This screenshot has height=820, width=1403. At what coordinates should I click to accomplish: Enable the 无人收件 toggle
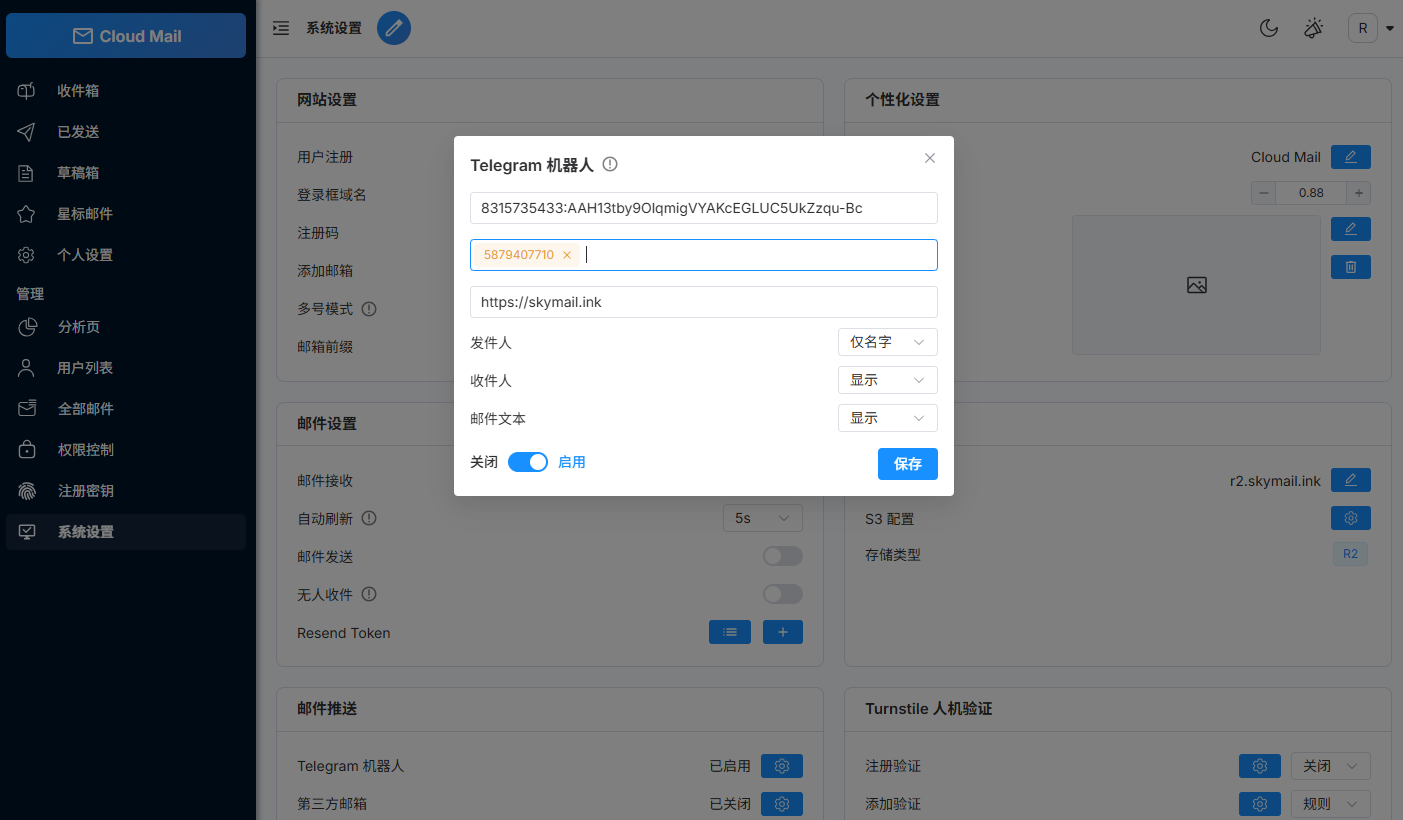click(x=782, y=594)
